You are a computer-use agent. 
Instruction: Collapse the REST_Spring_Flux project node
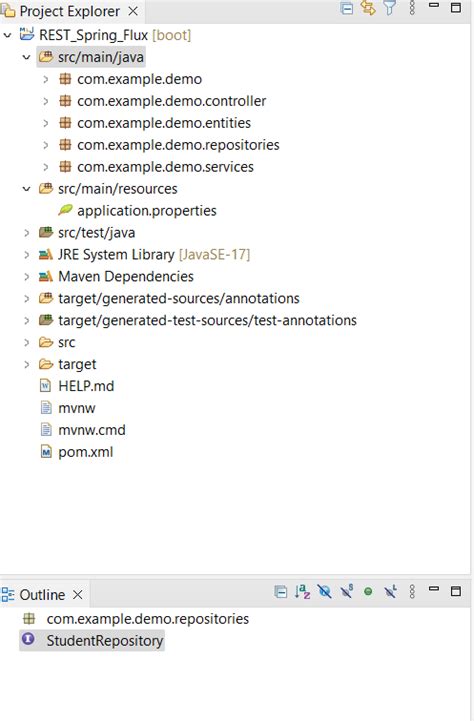coord(7,35)
